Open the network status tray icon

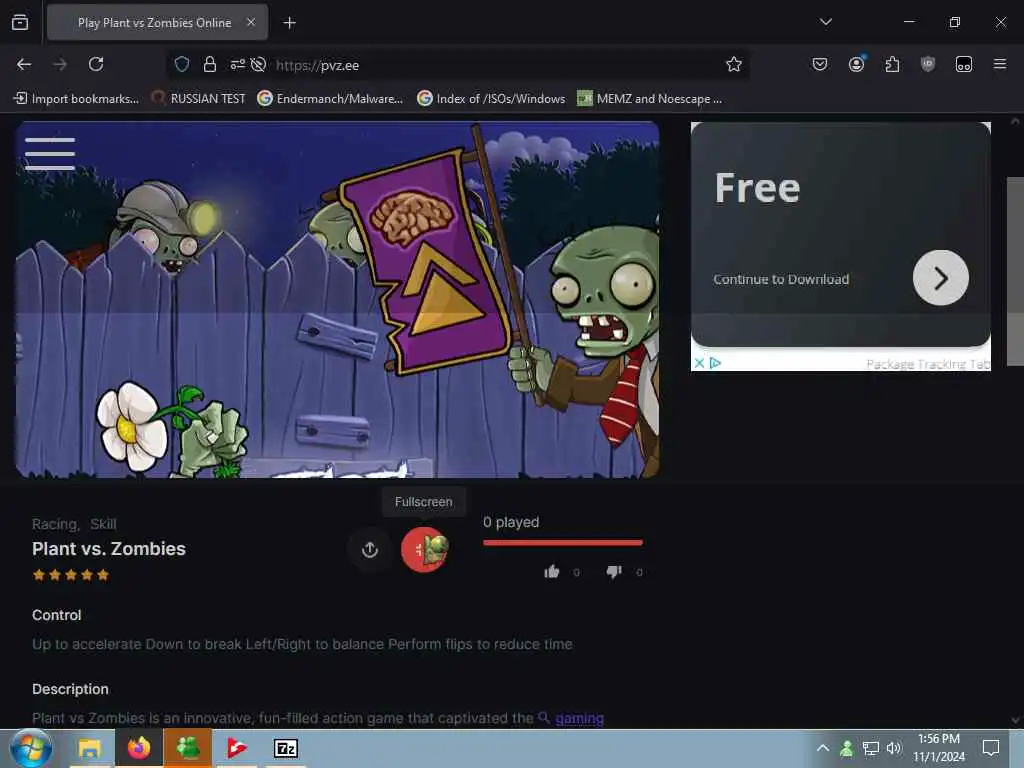tap(870, 748)
